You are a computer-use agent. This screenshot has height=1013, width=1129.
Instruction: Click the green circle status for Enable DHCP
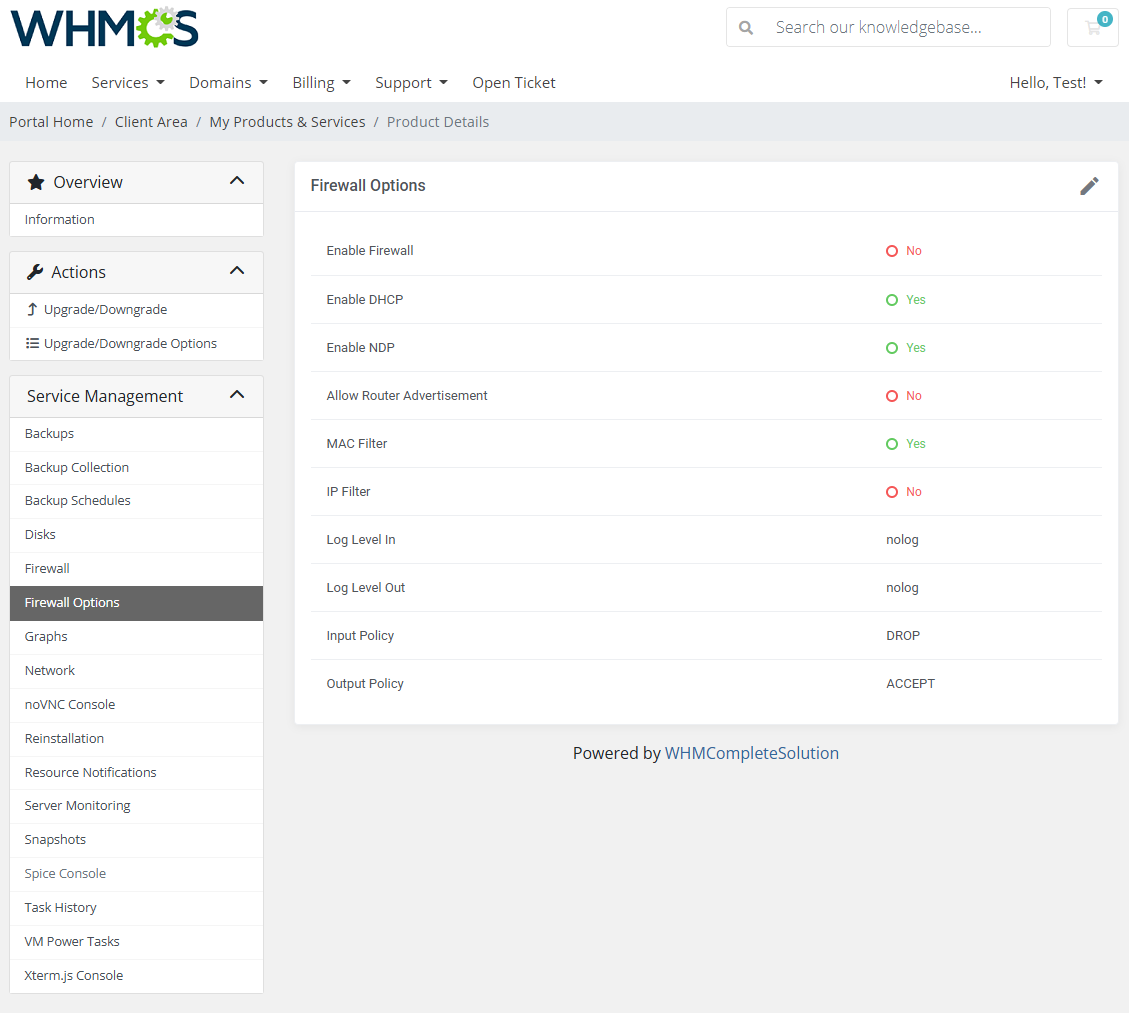pos(891,300)
